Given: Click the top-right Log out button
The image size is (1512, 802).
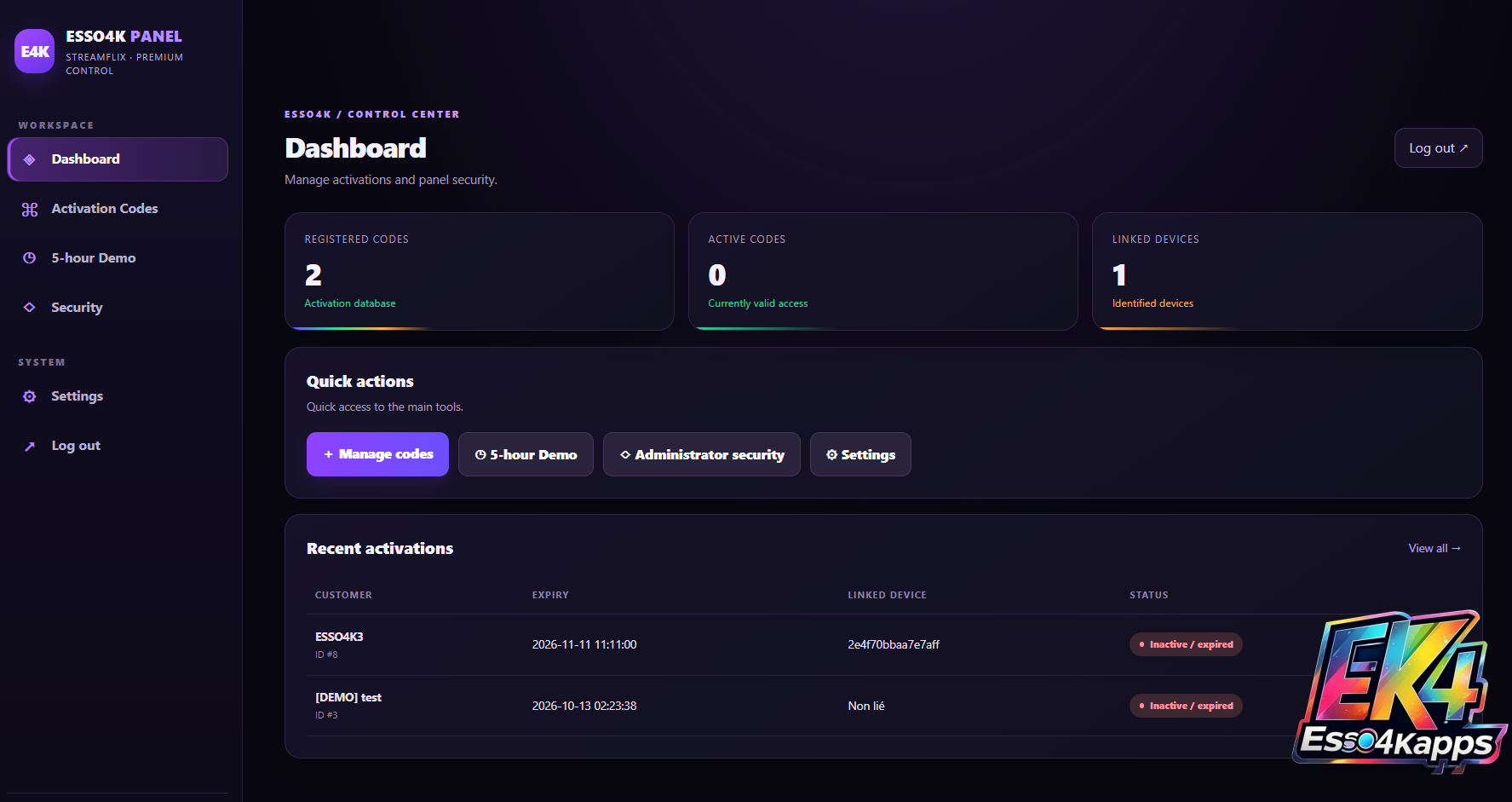Looking at the screenshot, I should tap(1438, 148).
